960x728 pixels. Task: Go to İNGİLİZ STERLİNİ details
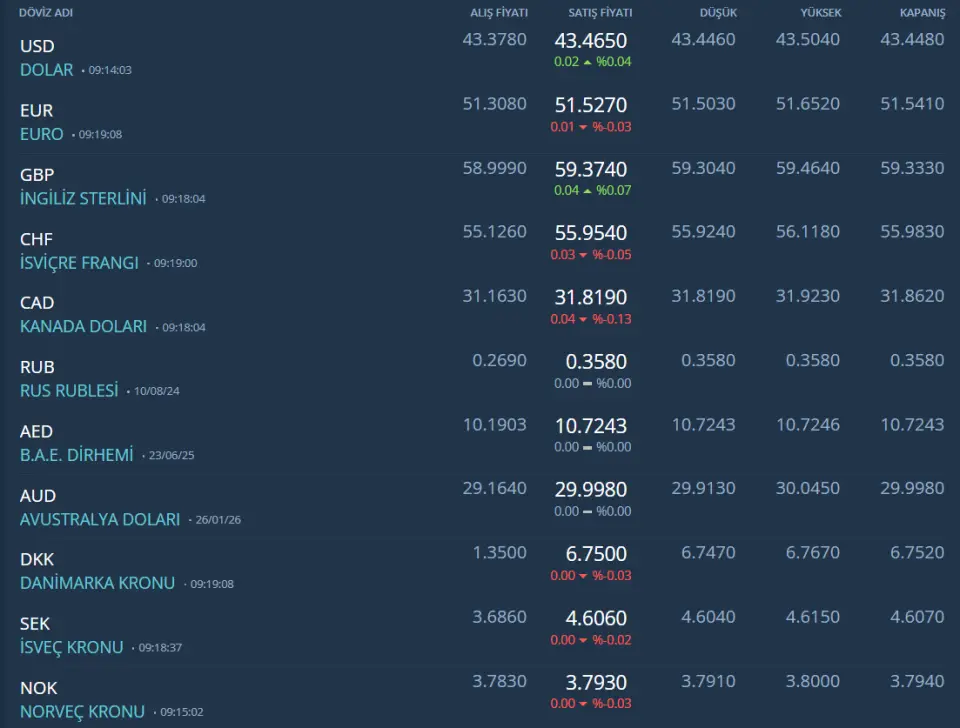(x=83, y=198)
